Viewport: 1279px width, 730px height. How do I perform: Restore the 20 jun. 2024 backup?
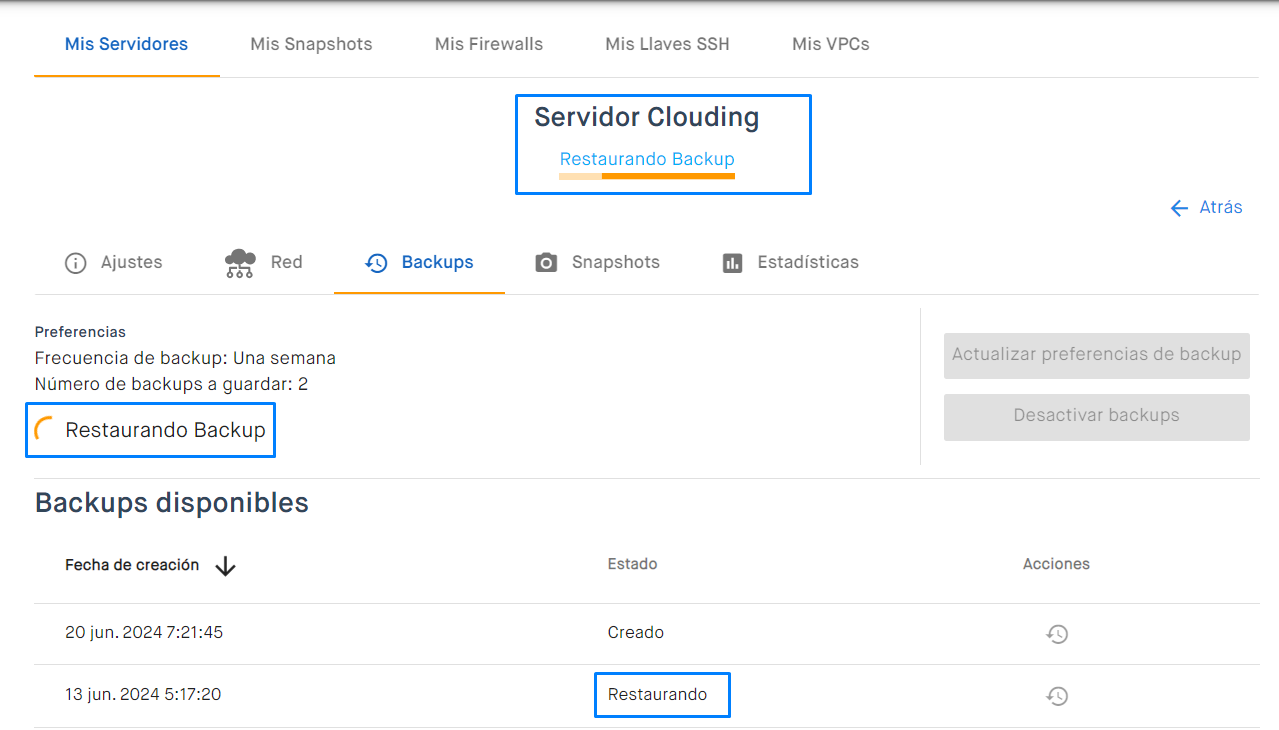tap(1057, 634)
